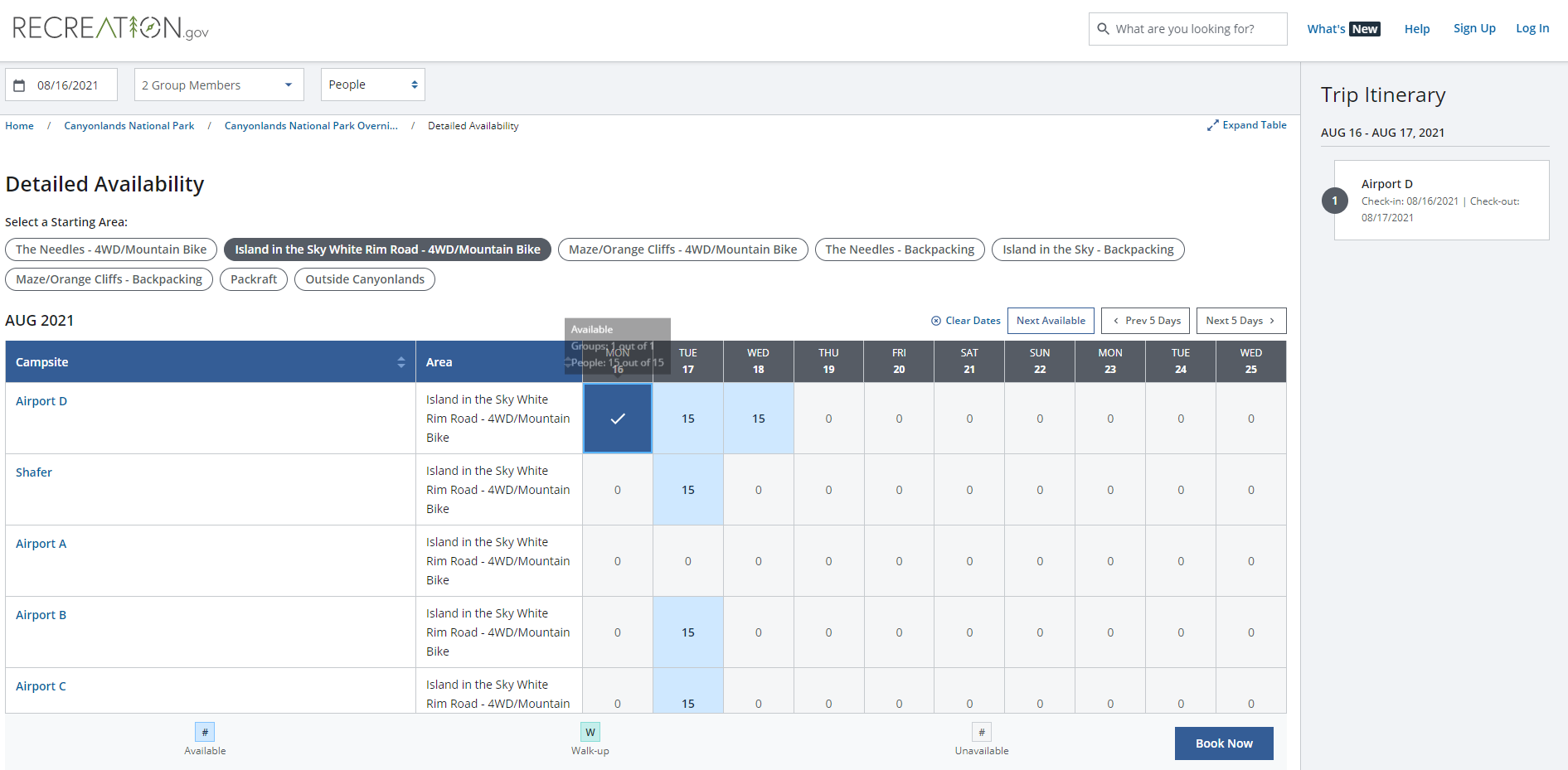Select Island in the Sky - Backpacking area
The height and width of the screenshot is (770, 1568).
click(1088, 249)
